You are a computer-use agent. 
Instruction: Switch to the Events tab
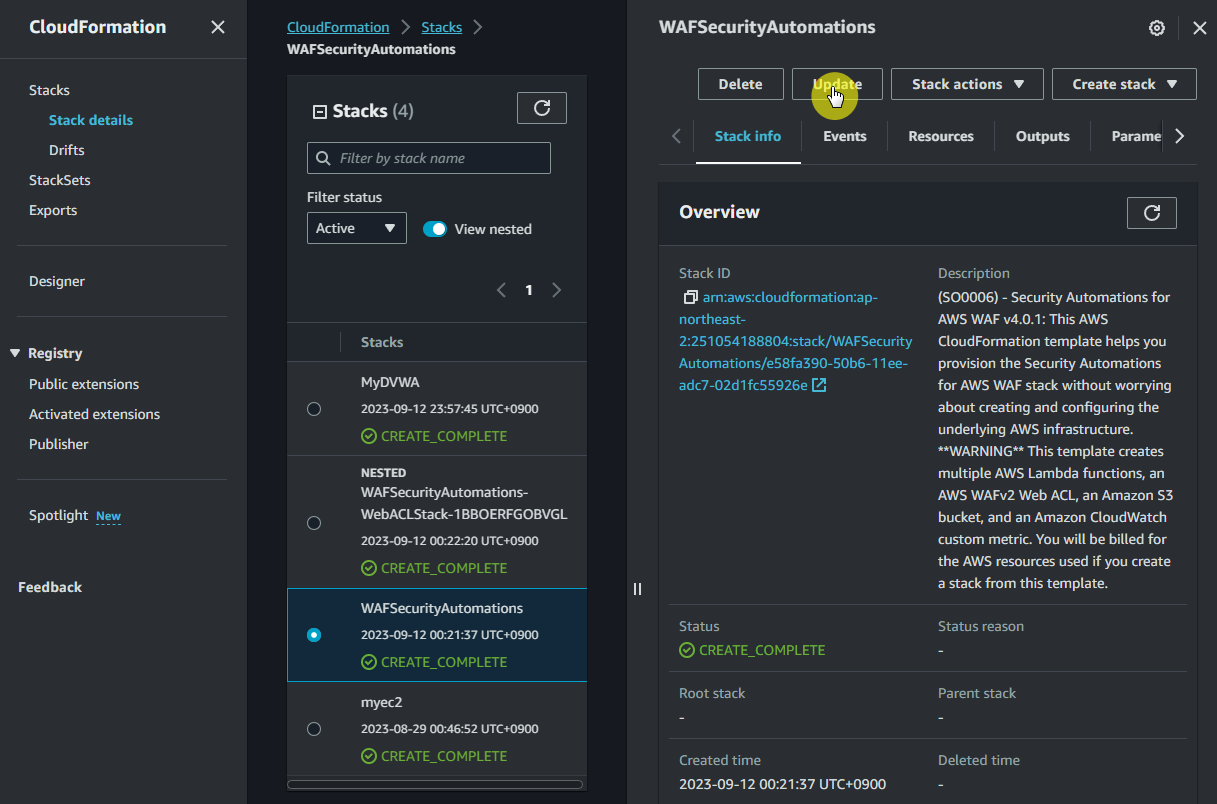[845, 136]
